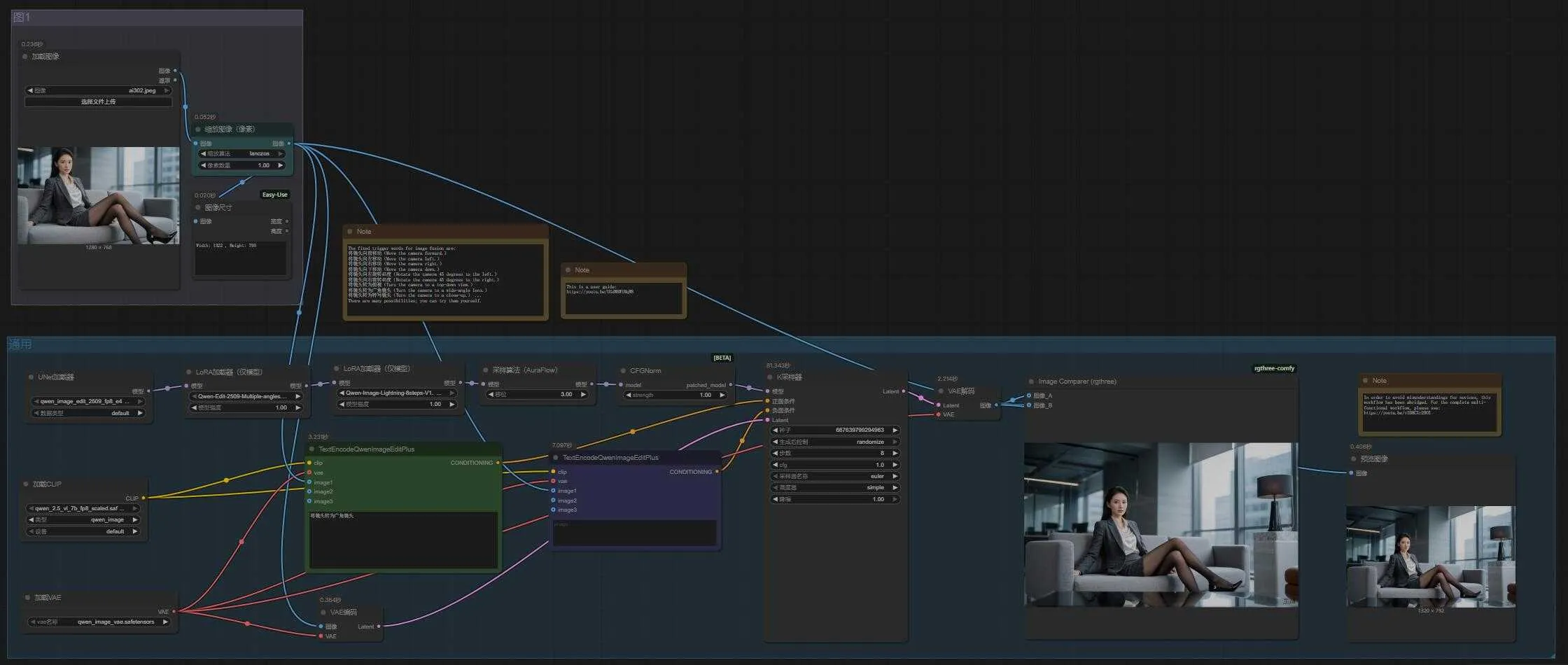
Task: Select the 图1 group title
Action: pyautogui.click(x=22, y=17)
